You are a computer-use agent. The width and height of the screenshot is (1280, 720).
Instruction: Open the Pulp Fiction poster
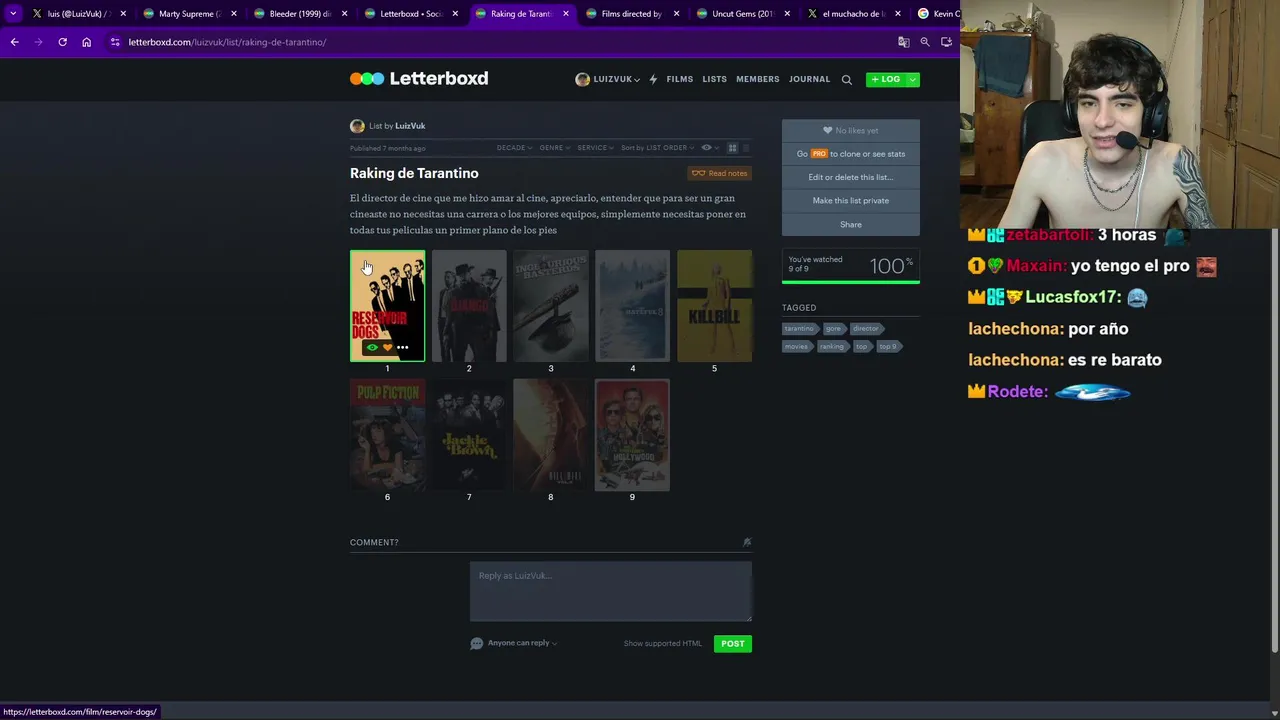[x=387, y=434]
